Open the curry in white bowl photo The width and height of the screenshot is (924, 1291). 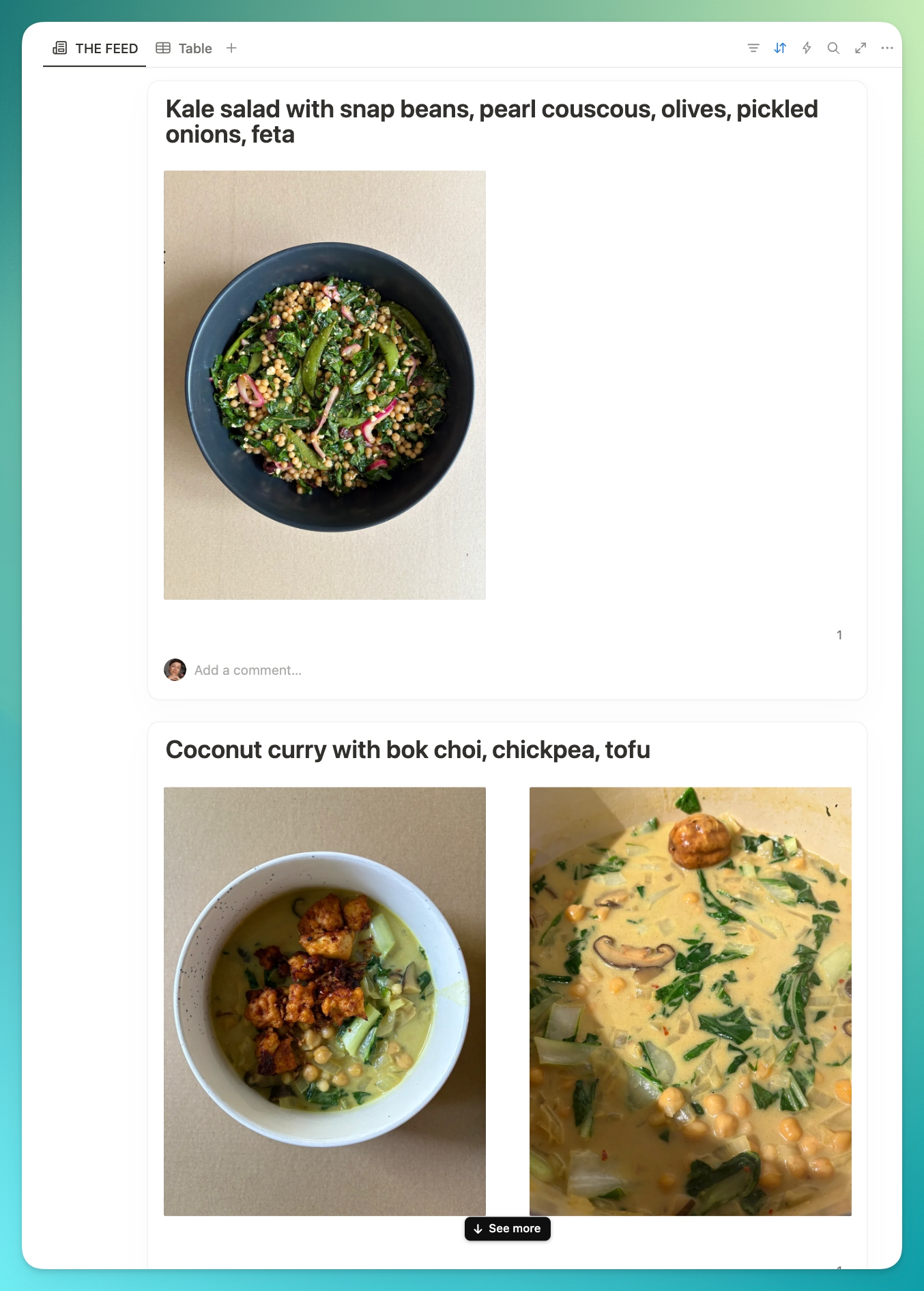coord(325,1002)
